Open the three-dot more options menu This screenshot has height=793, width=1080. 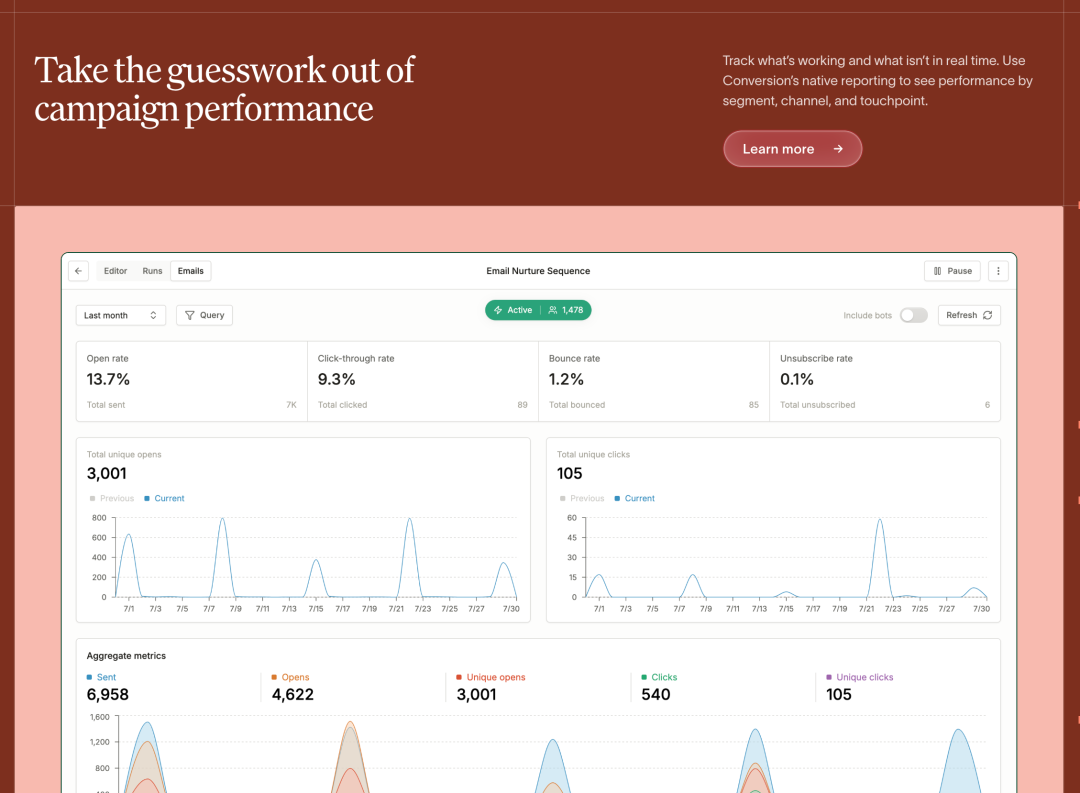tap(998, 271)
